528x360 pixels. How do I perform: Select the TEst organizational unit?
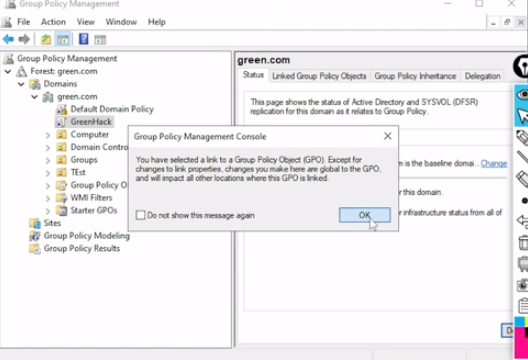point(78,172)
